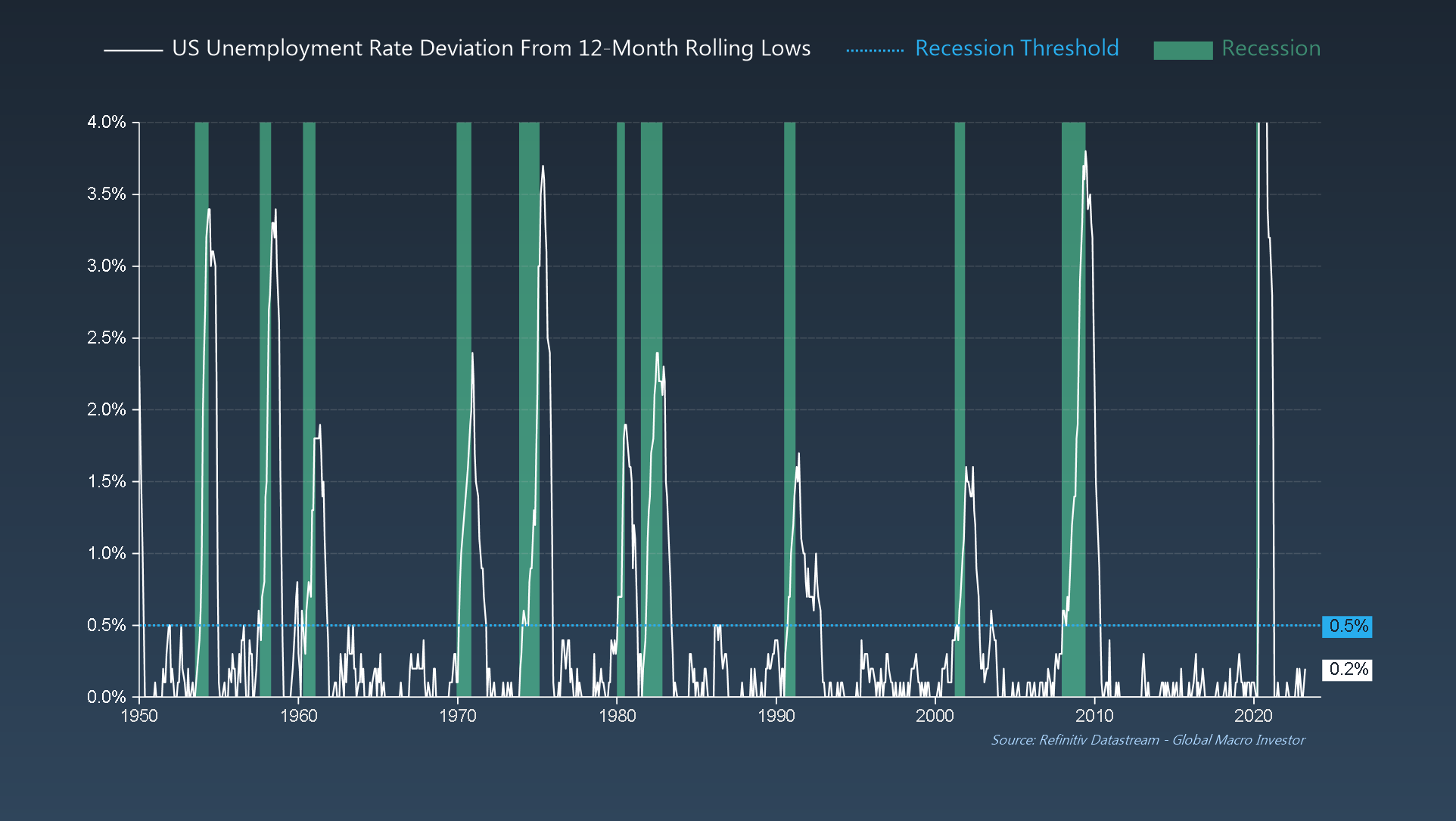
Task: Click the 4.0% y-axis label
Action: [x=107, y=122]
